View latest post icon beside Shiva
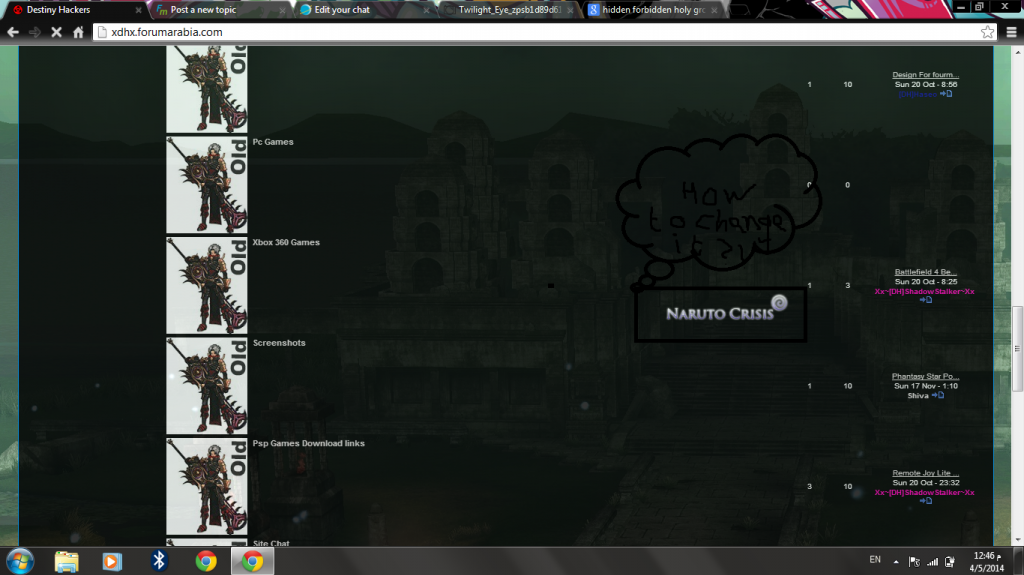 938,395
